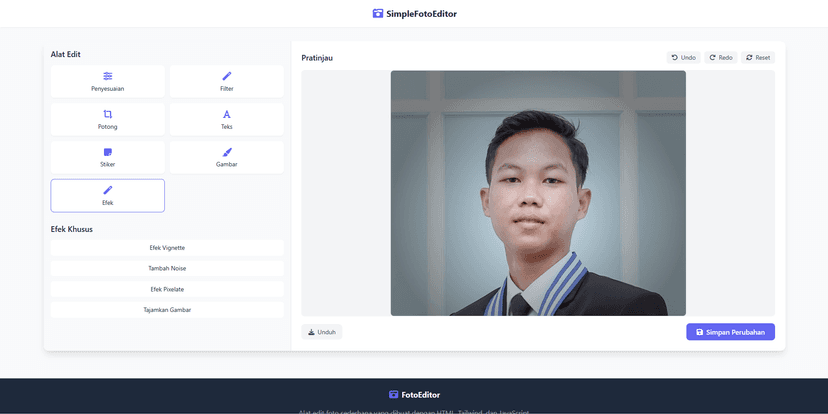The image size is (828, 414).
Task: Apply Efek Vignette to the photo
Action: (167, 247)
